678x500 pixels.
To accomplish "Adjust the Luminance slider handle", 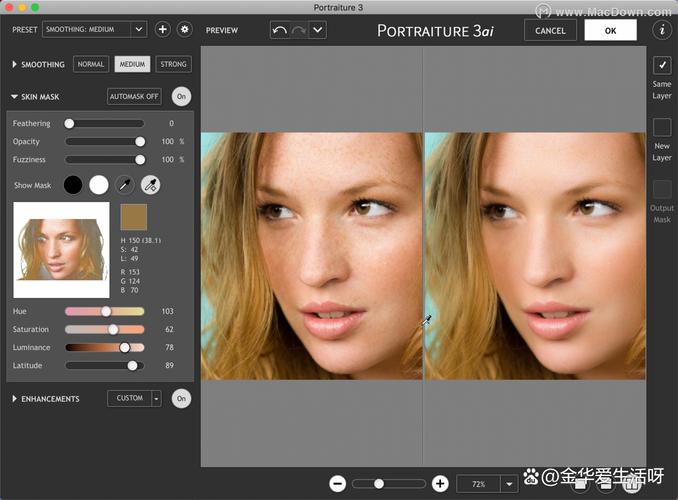I will coord(125,347).
